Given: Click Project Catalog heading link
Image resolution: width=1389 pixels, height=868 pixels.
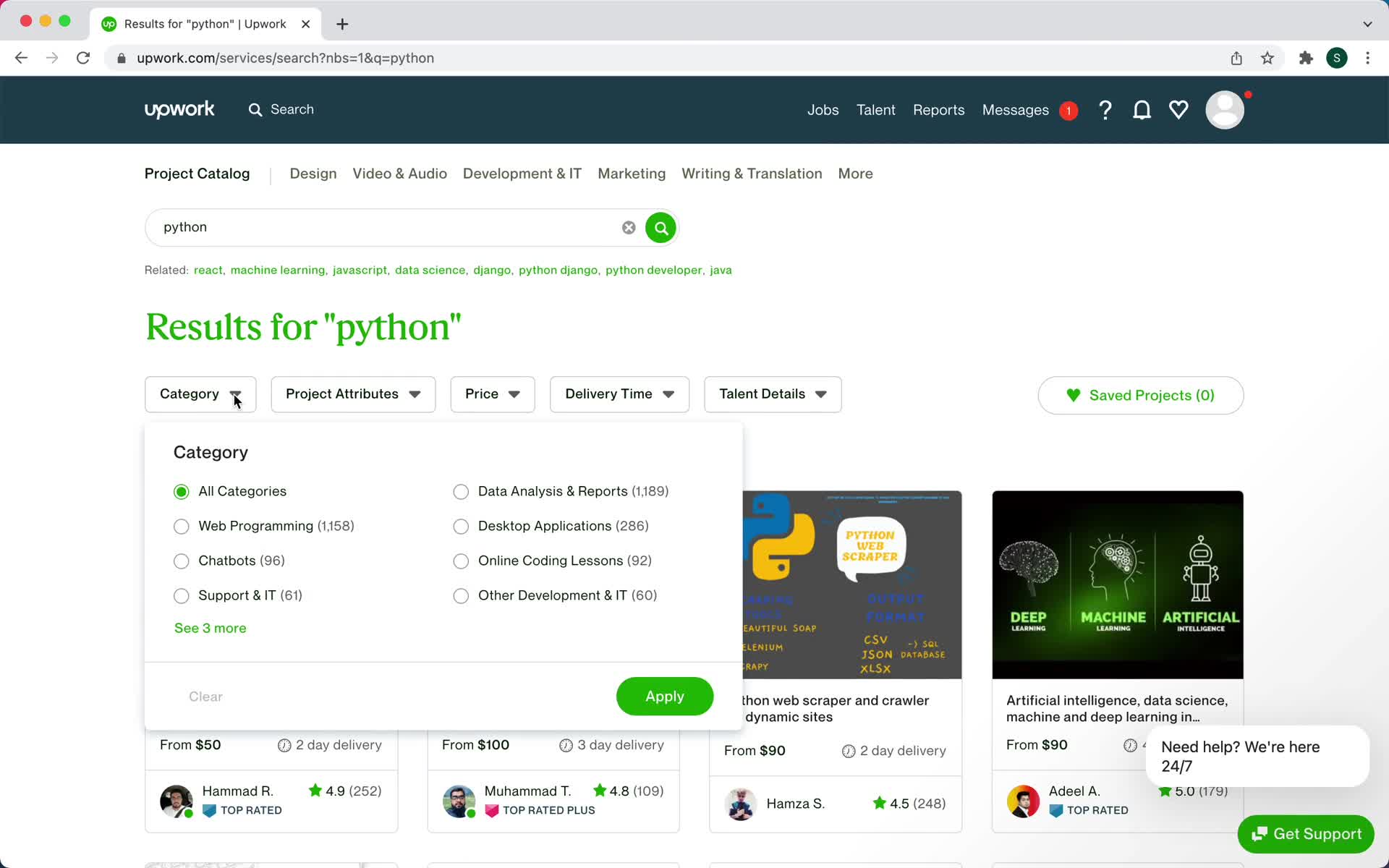Looking at the screenshot, I should (x=197, y=174).
